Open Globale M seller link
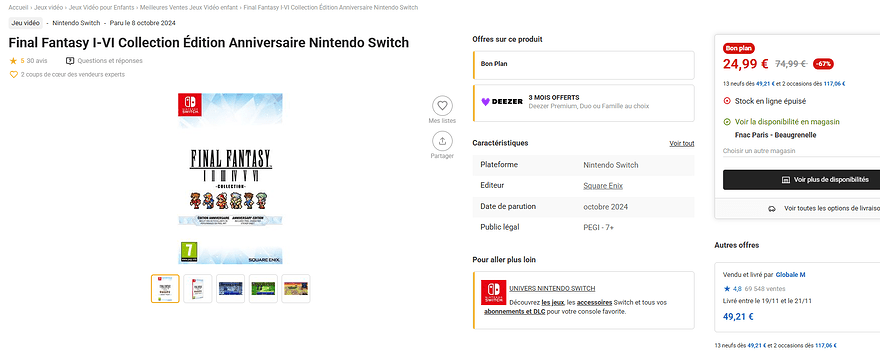Viewport: 880px width, 361px height. click(x=790, y=275)
